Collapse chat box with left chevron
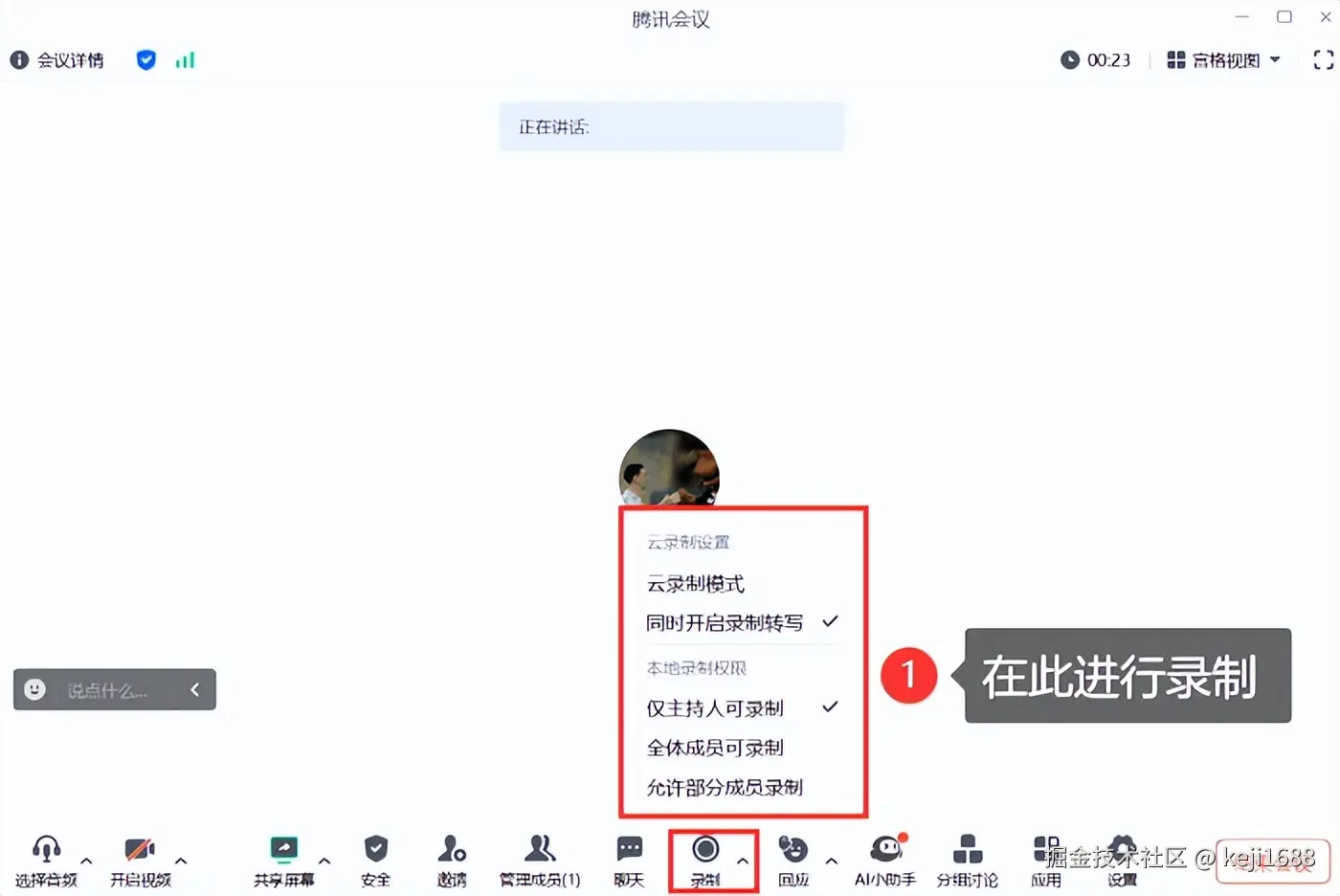Viewport: 1340px width, 896px height. click(x=195, y=689)
